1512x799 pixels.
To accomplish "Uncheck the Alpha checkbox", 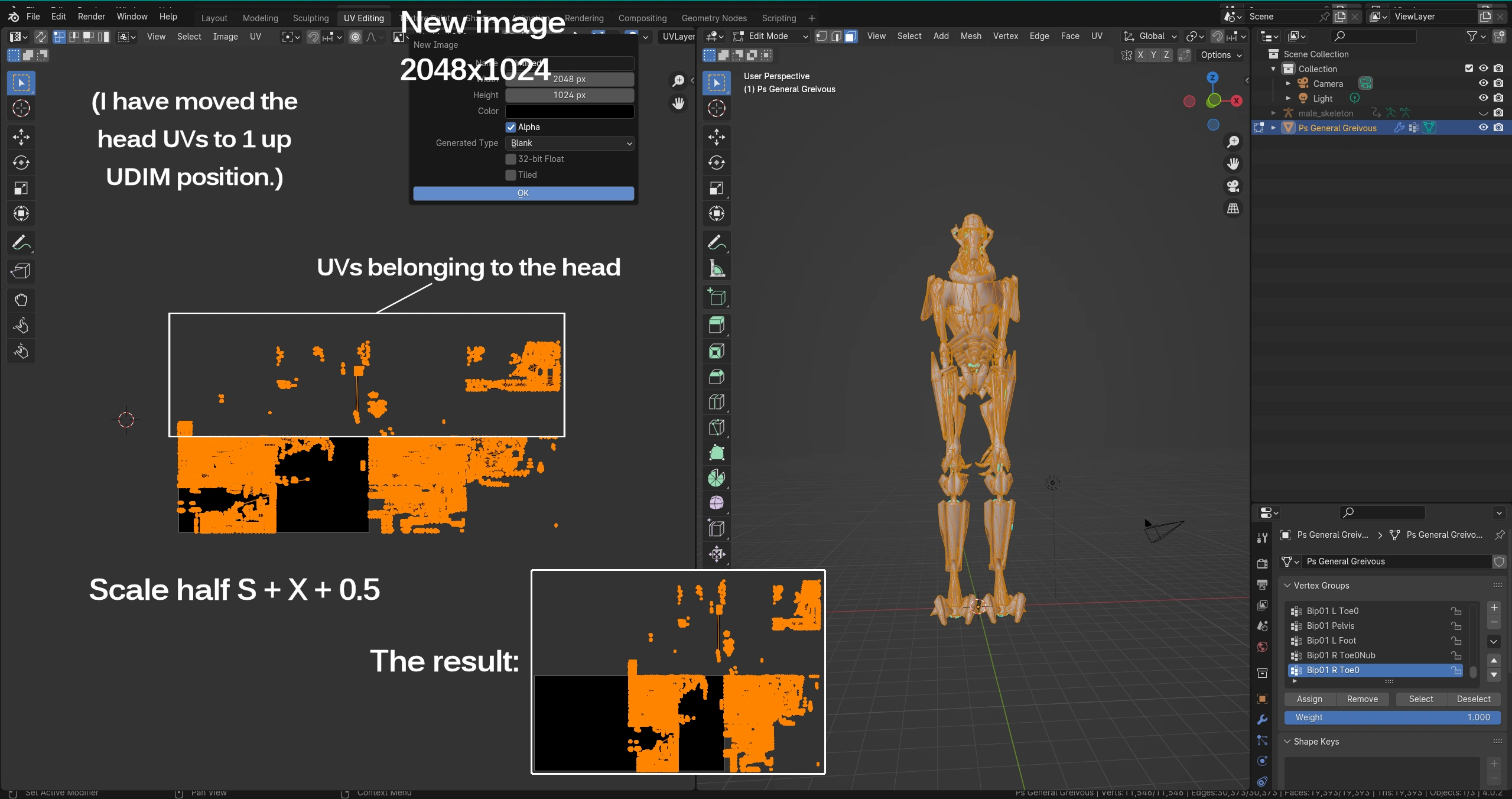I will (511, 127).
